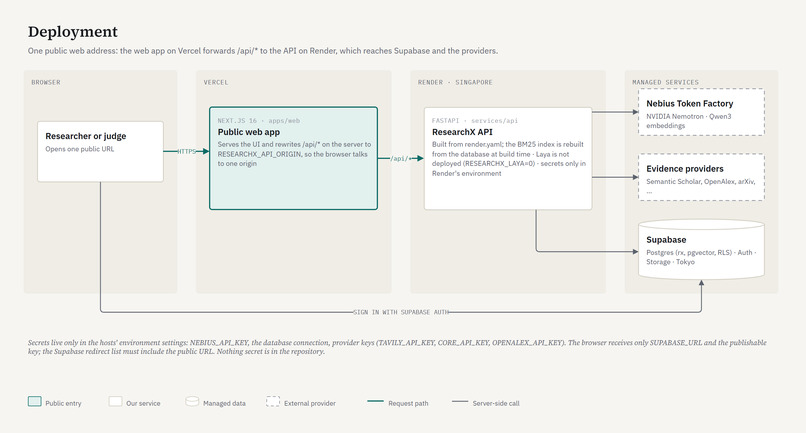Click the text Opens one public URL
Image resolution: width=806 pixels, height=433 pixels.
[80, 149]
